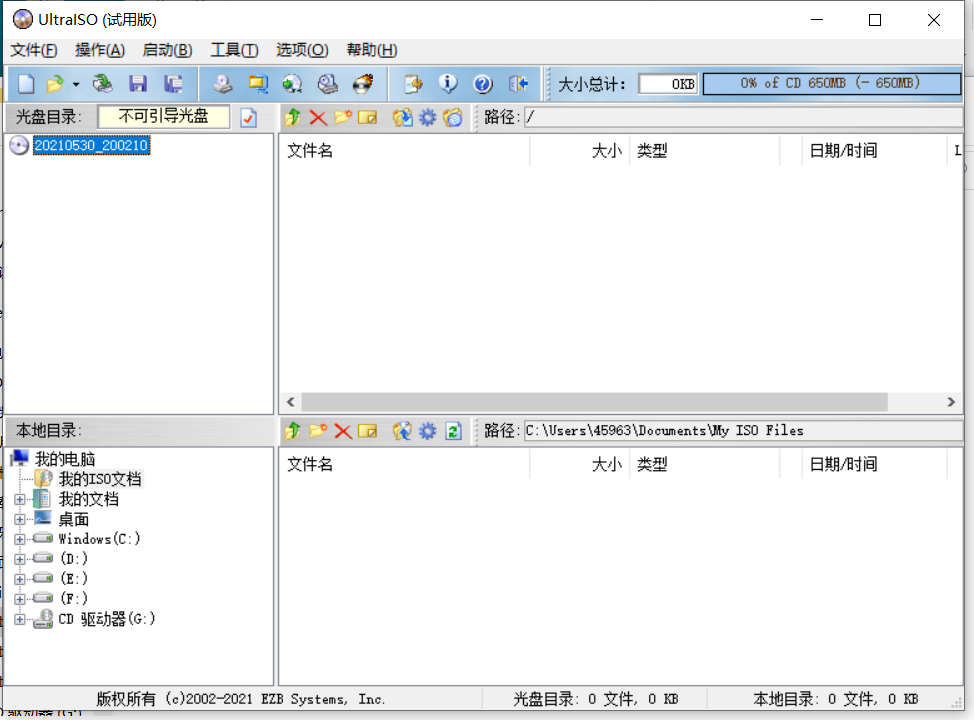Click the Extract icon in disc toolbar

coord(403,117)
